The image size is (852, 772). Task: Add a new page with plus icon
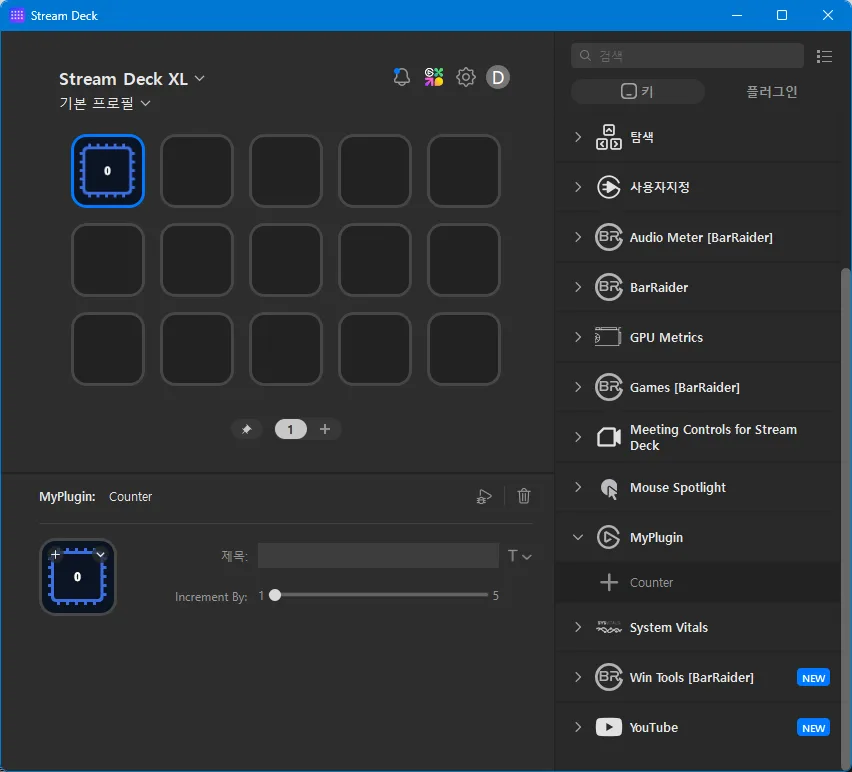(324, 429)
